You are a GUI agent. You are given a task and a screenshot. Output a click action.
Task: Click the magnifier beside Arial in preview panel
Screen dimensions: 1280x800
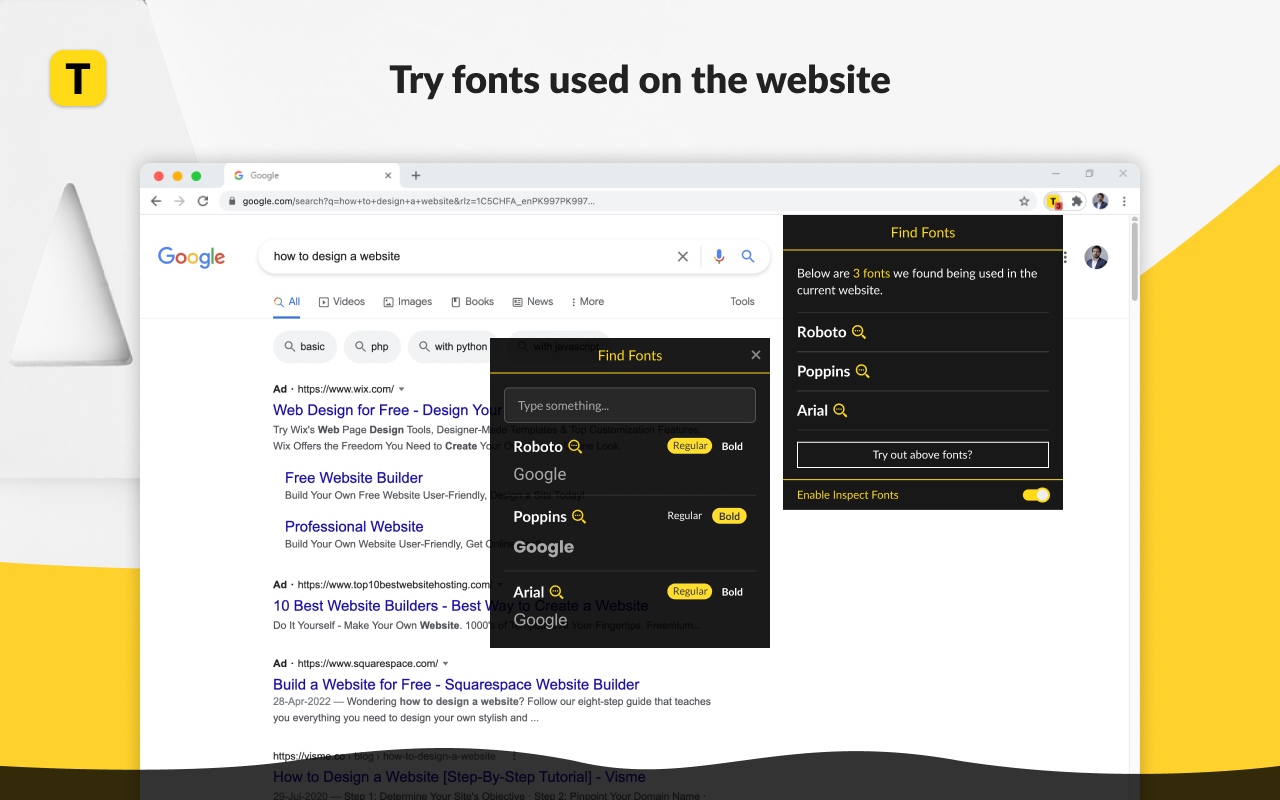pyautogui.click(x=557, y=592)
